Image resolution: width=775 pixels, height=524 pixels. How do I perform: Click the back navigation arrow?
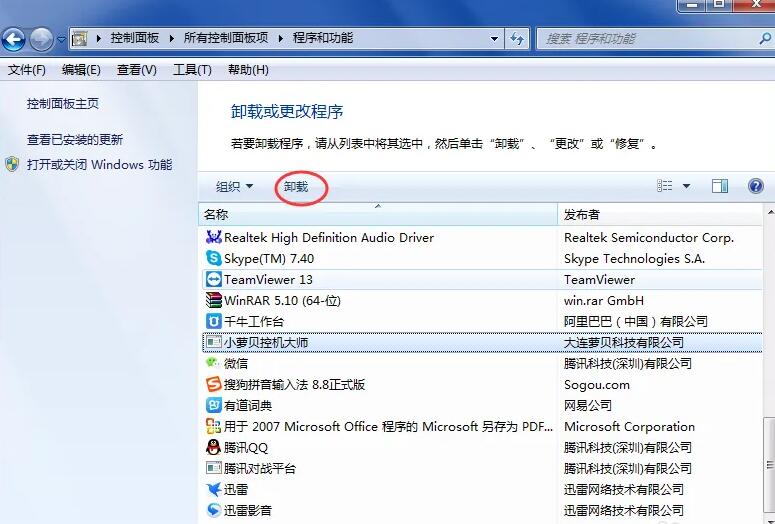tap(14, 39)
